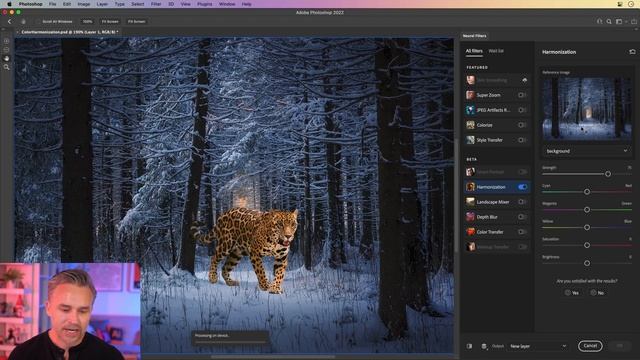
Task: Open the Layer menu
Action: [x=102, y=4]
